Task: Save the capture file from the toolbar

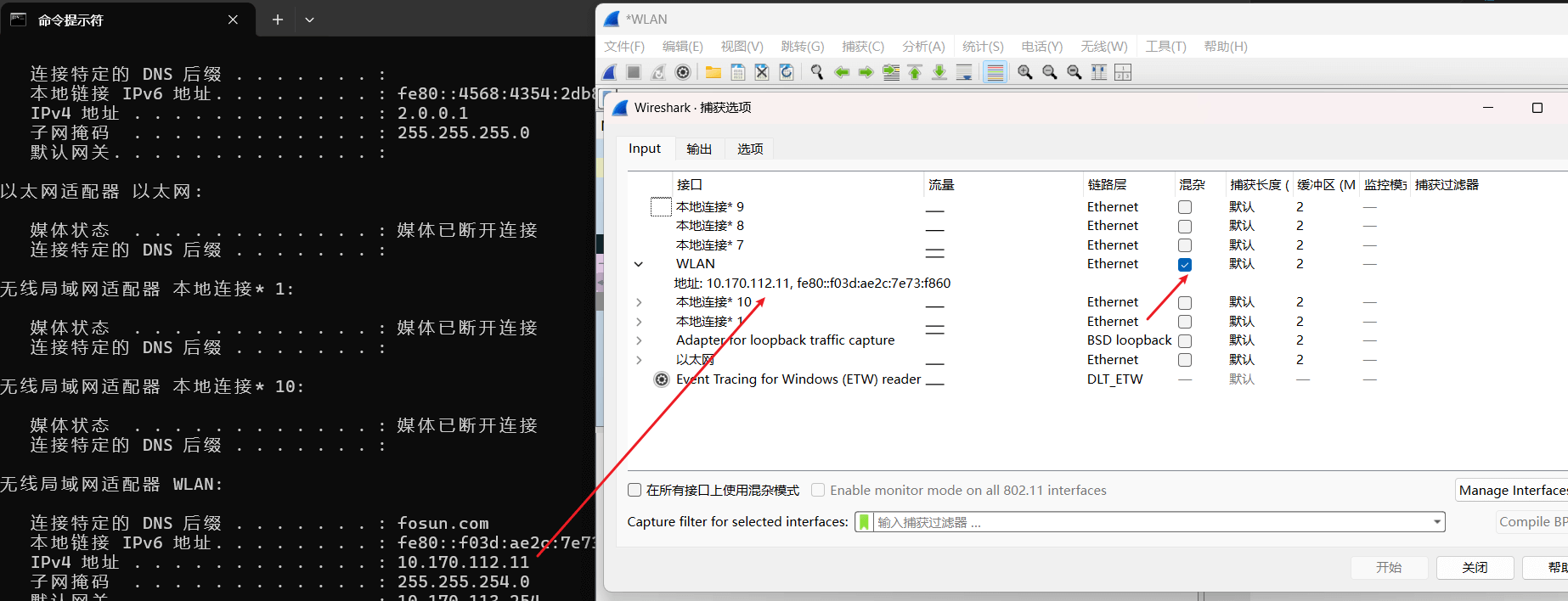Action: point(738,72)
